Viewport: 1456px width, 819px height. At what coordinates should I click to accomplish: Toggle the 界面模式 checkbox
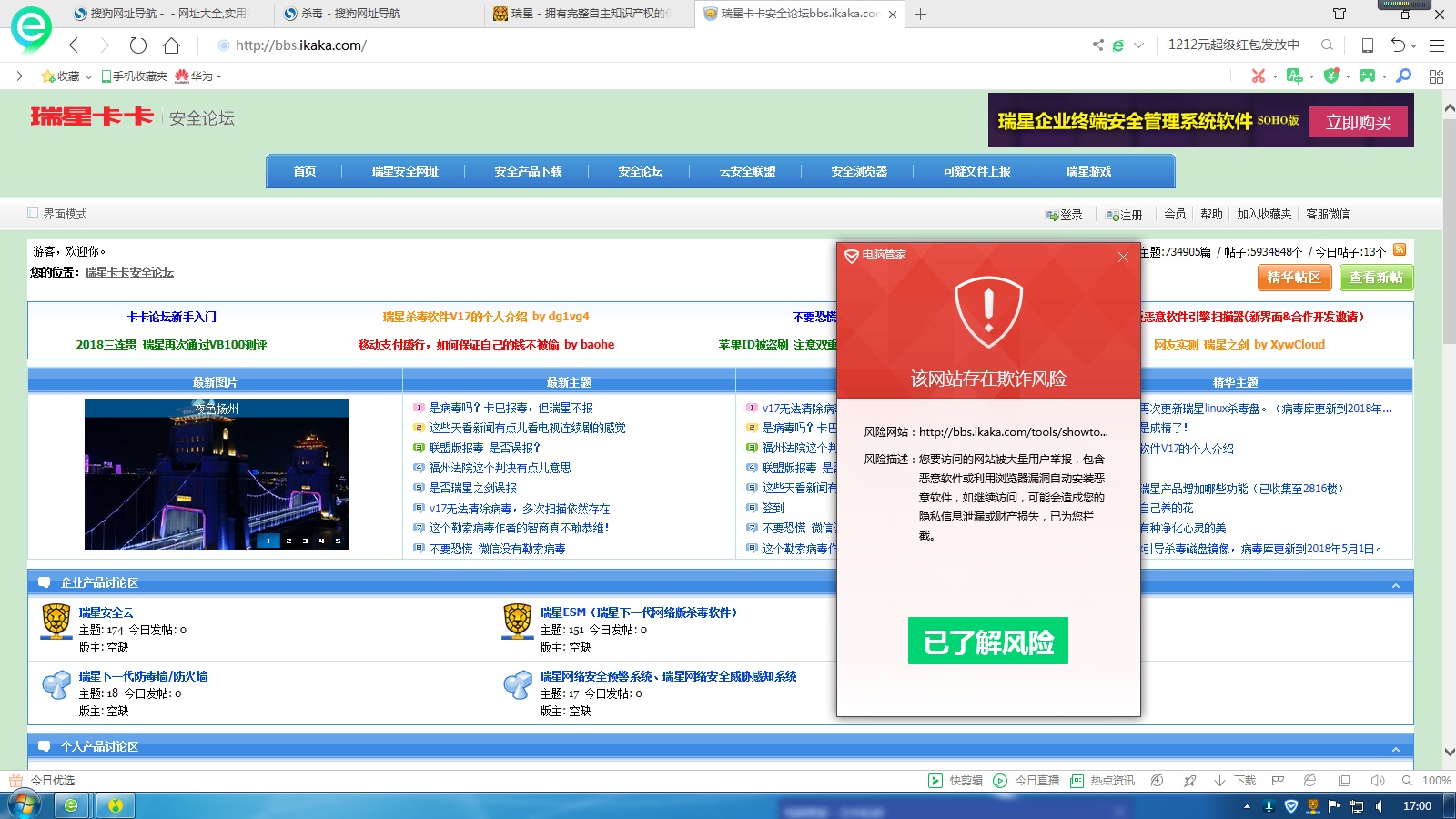33,213
